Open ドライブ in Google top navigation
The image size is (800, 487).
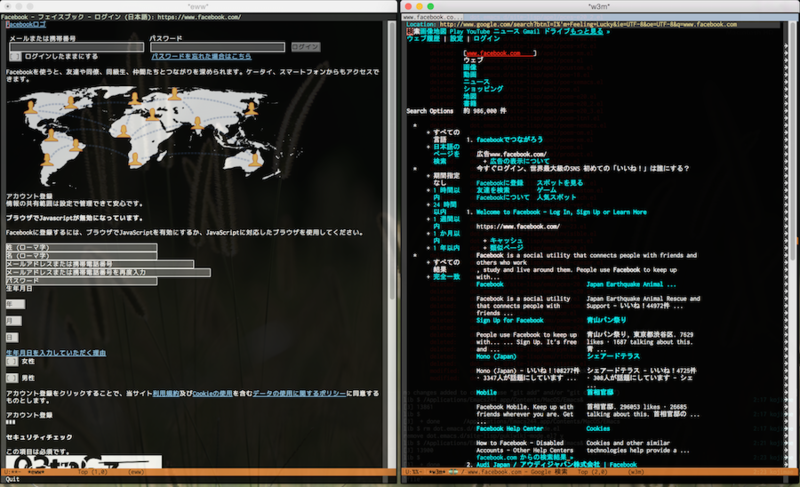coord(556,32)
